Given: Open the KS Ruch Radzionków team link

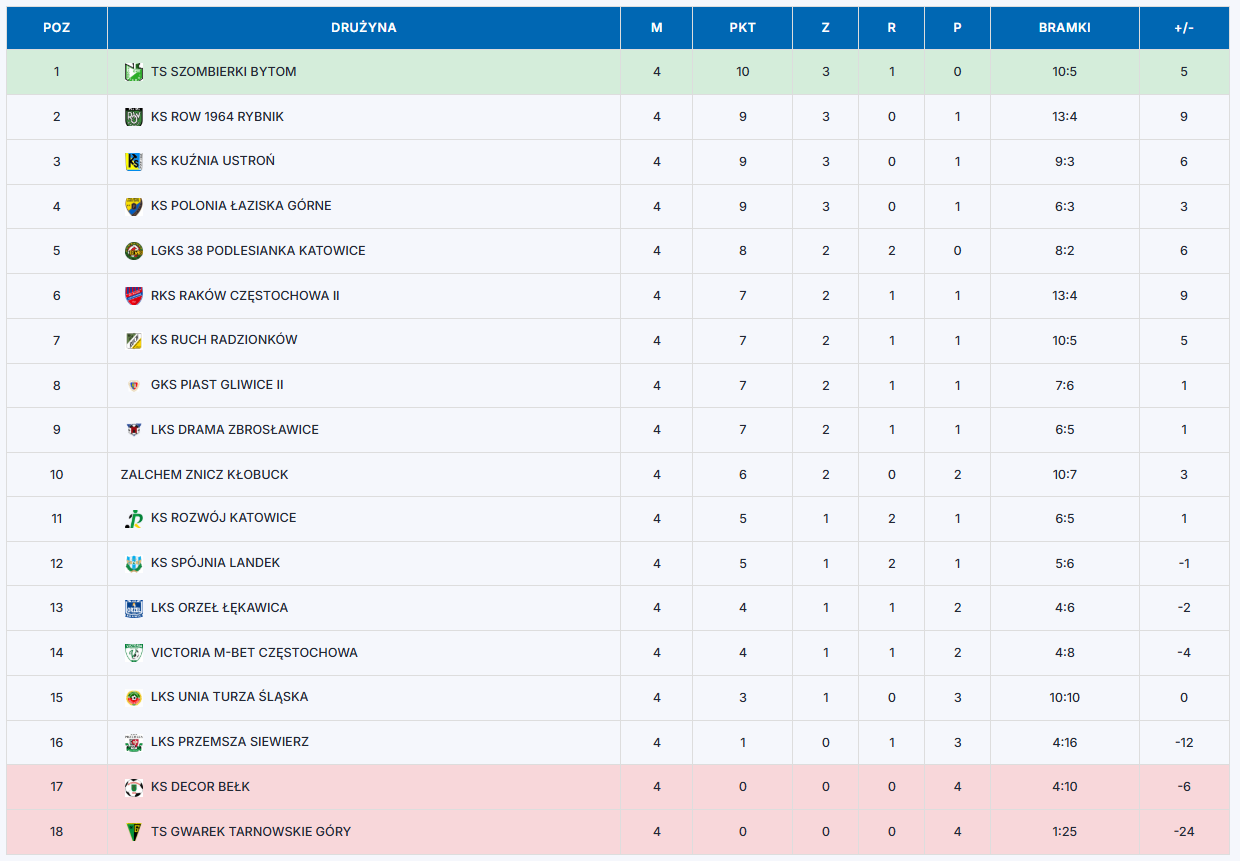Looking at the screenshot, I should (224, 340).
